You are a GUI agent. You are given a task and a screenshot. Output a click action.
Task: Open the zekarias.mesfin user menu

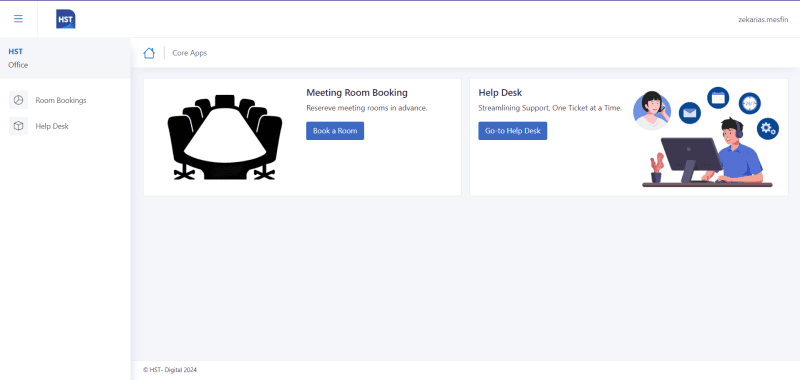click(763, 19)
